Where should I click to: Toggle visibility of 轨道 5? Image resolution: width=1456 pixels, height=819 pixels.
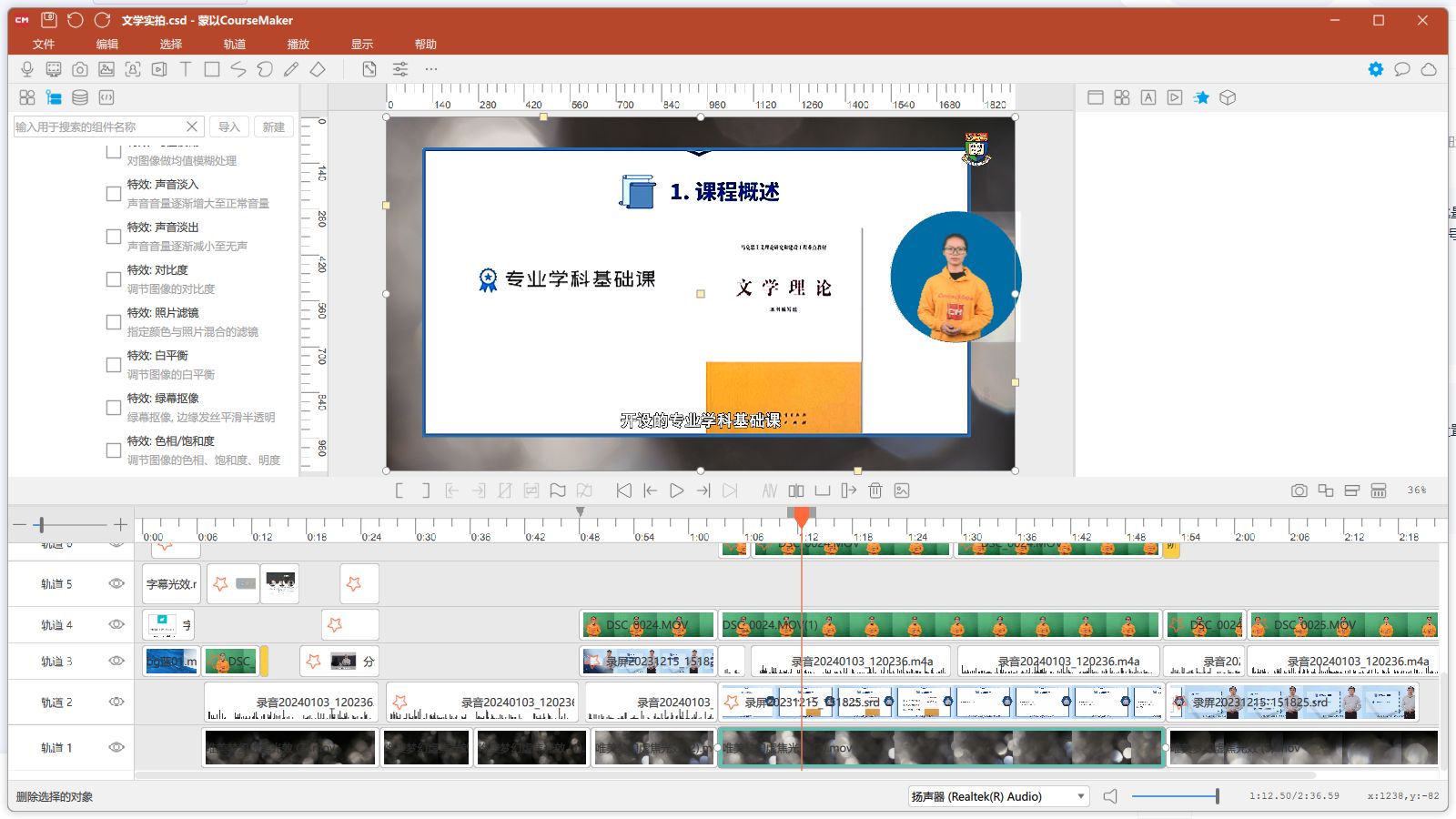(116, 583)
